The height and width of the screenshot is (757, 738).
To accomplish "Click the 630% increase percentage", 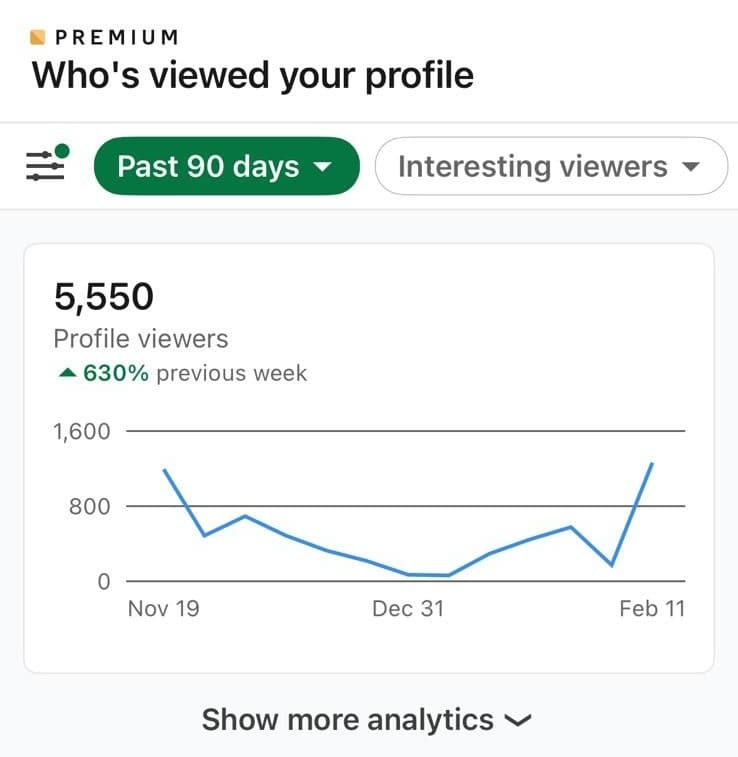I will 117,374.
